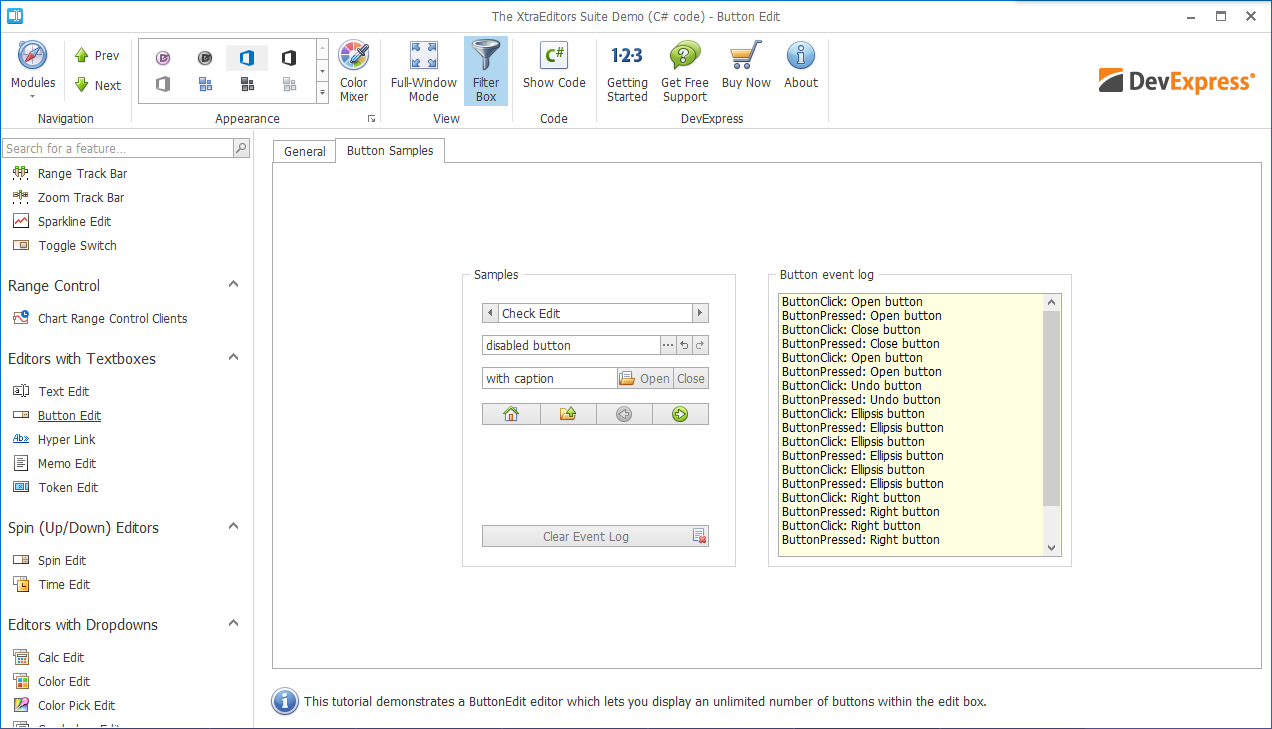Image resolution: width=1272 pixels, height=729 pixels.
Task: Click the folder-up icon button in Samples
Action: tap(568, 414)
